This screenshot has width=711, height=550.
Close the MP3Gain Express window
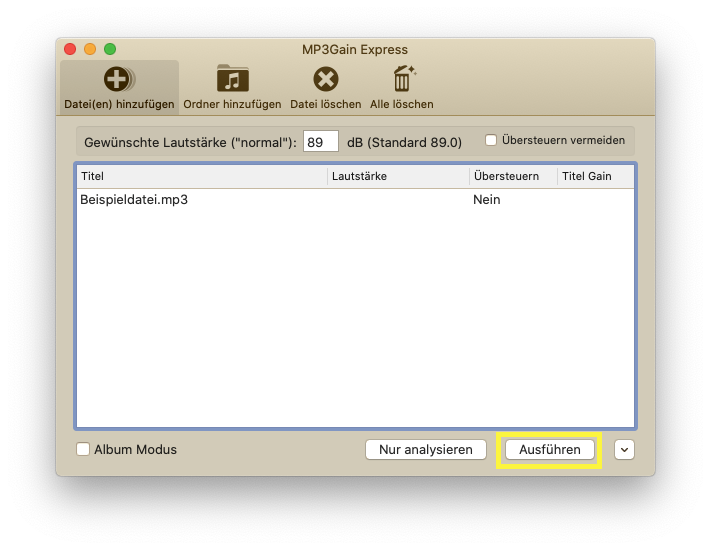click(x=70, y=49)
